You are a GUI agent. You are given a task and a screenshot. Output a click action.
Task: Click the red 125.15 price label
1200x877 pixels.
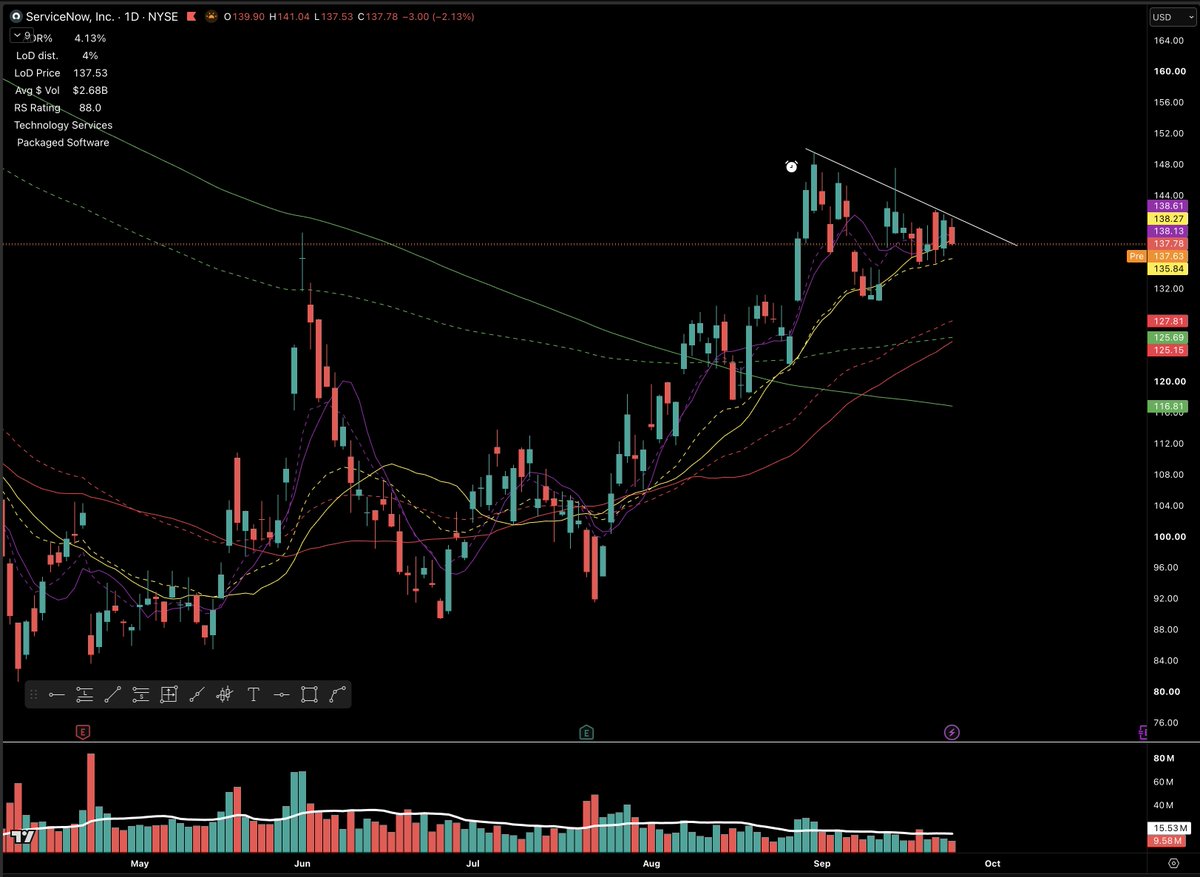[x=1168, y=350]
